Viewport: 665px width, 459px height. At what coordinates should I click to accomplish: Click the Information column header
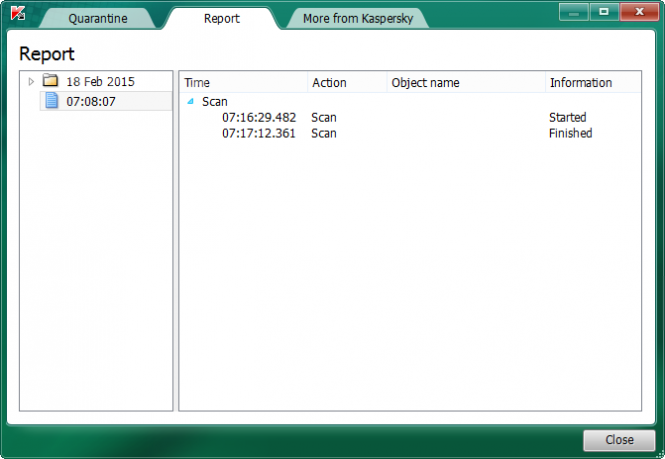(x=593, y=82)
